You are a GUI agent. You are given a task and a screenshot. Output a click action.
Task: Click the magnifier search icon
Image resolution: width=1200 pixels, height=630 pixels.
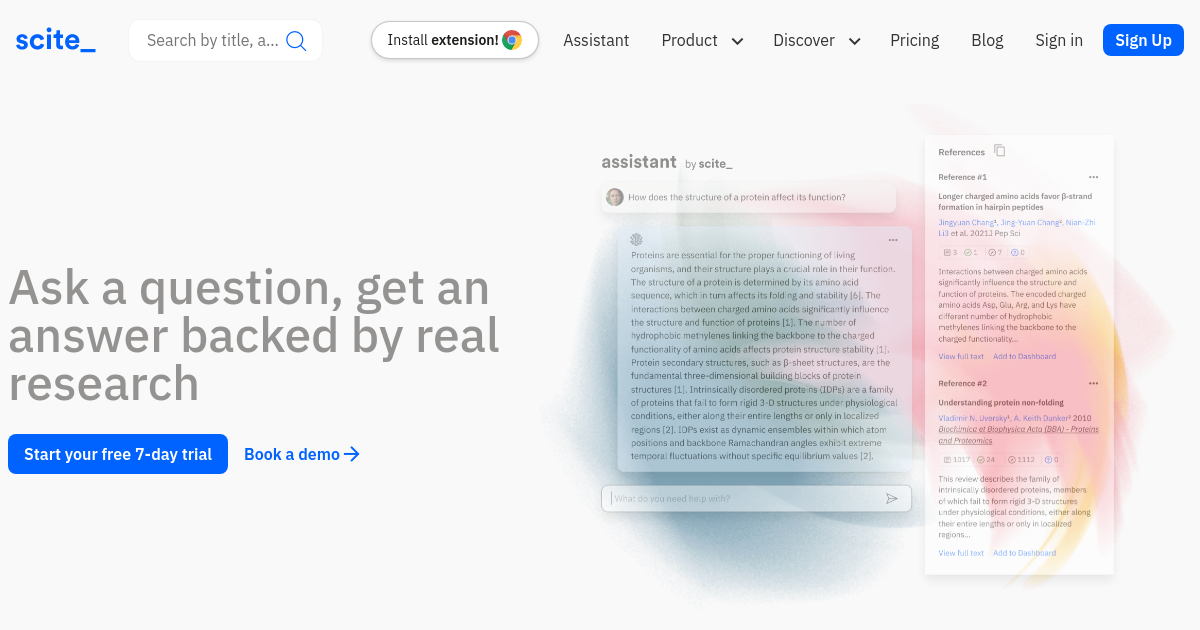tap(296, 40)
